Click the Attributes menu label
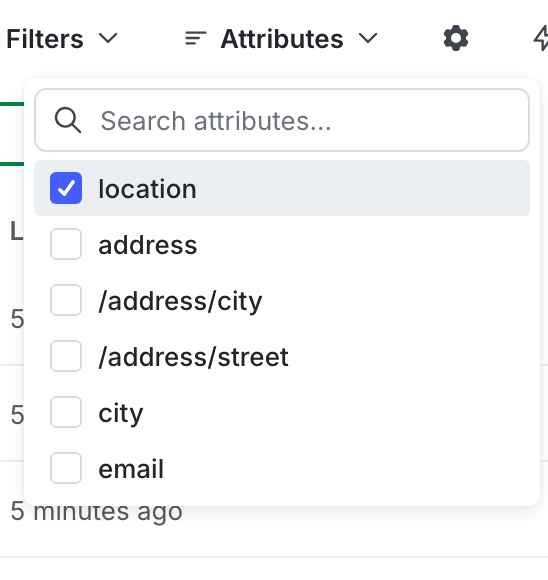 pos(282,39)
